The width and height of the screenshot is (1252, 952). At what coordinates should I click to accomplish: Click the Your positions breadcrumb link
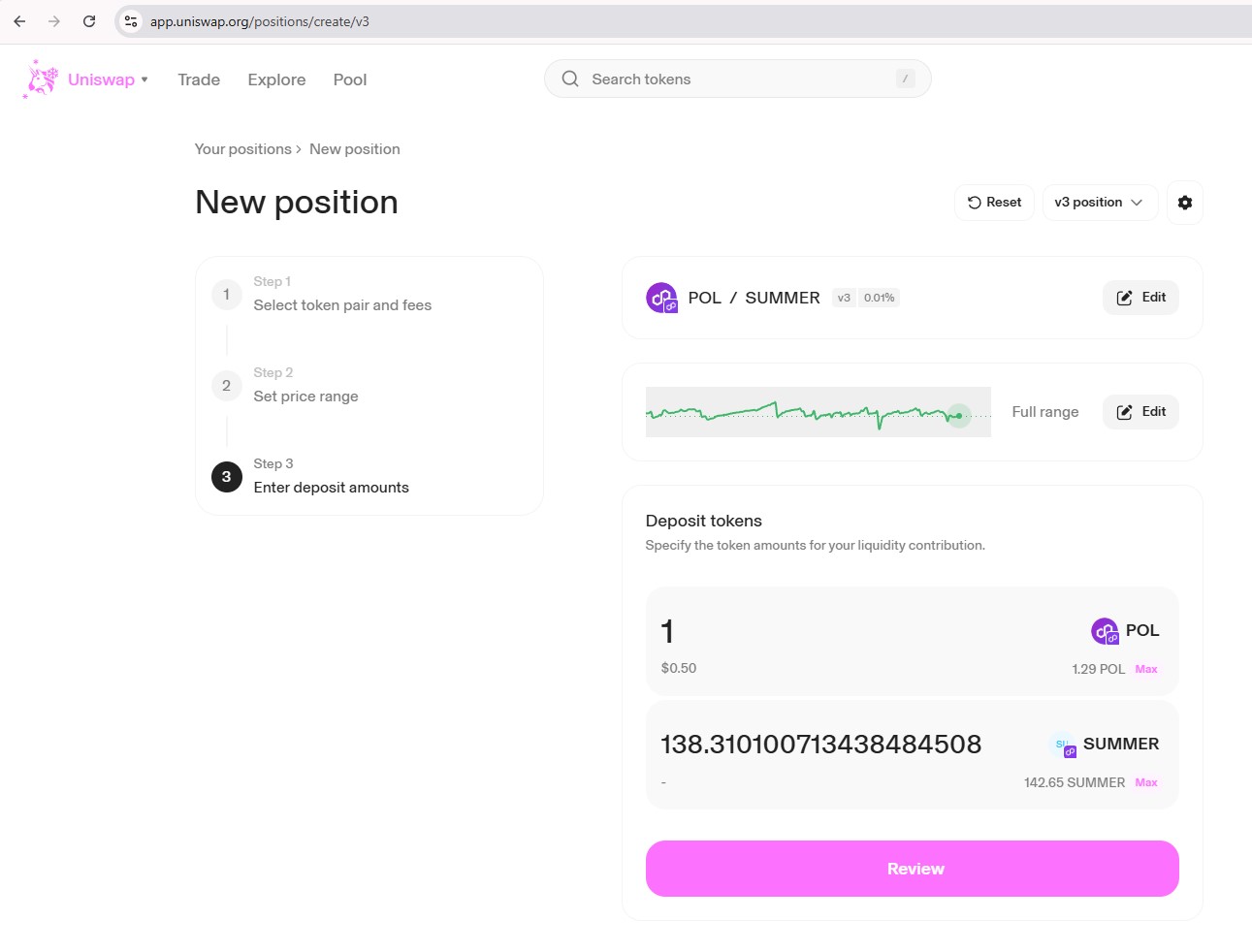tap(242, 149)
